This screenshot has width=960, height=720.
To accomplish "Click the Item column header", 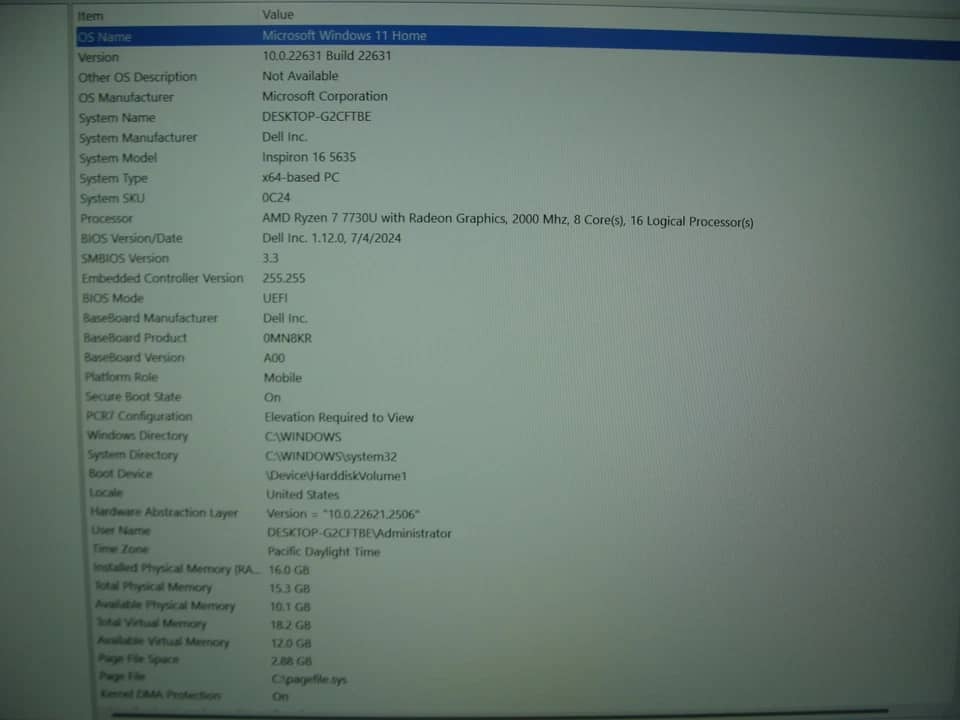I will point(91,16).
